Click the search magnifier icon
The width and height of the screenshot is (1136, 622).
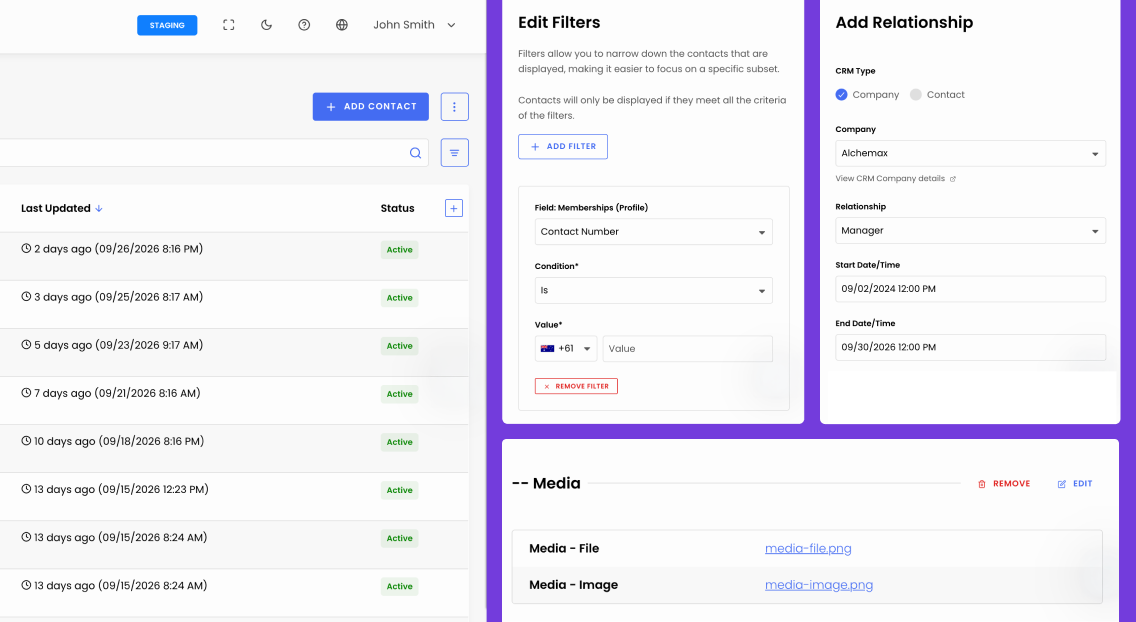tap(415, 153)
